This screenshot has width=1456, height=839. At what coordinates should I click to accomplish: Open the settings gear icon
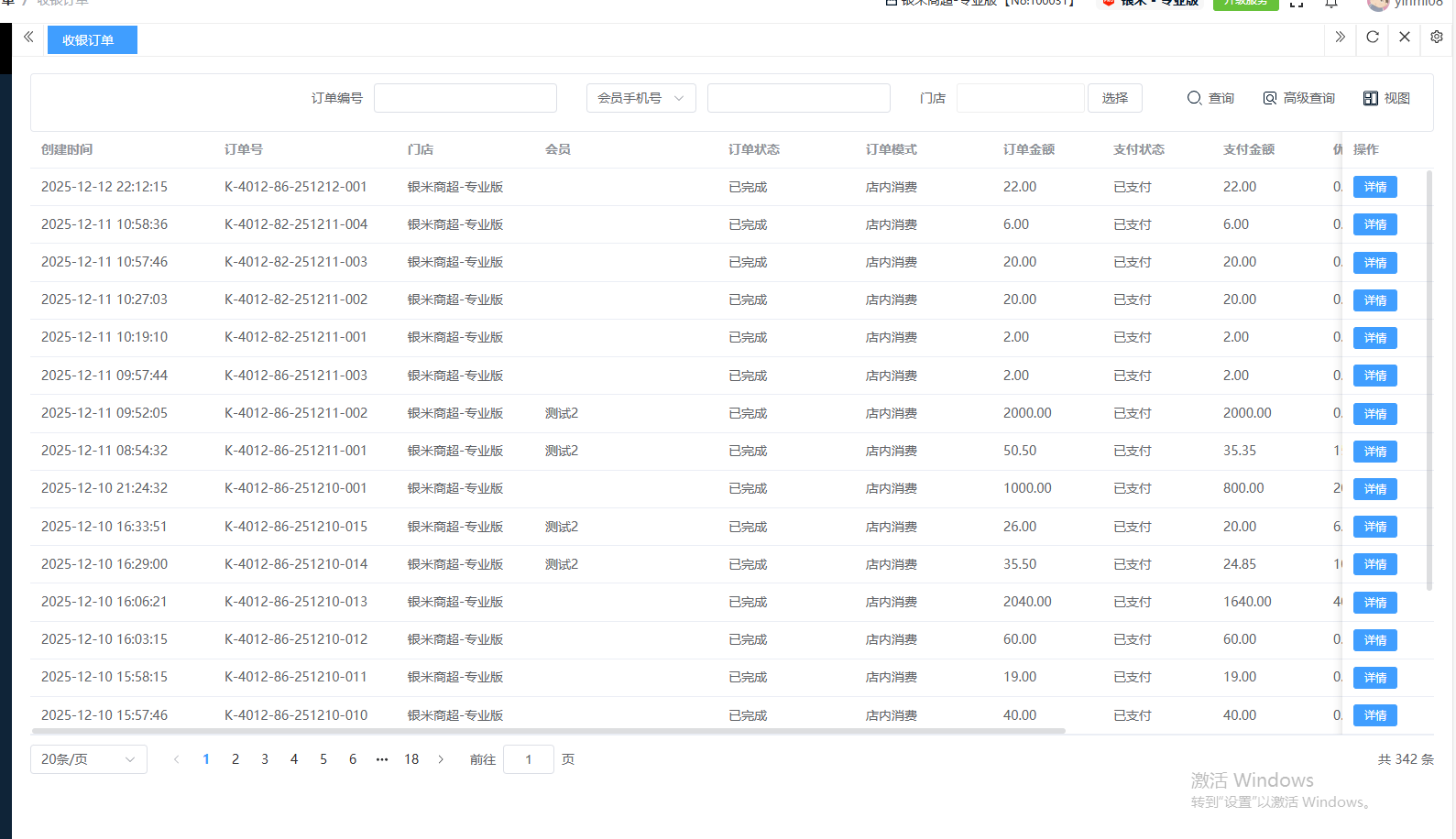(1436, 38)
